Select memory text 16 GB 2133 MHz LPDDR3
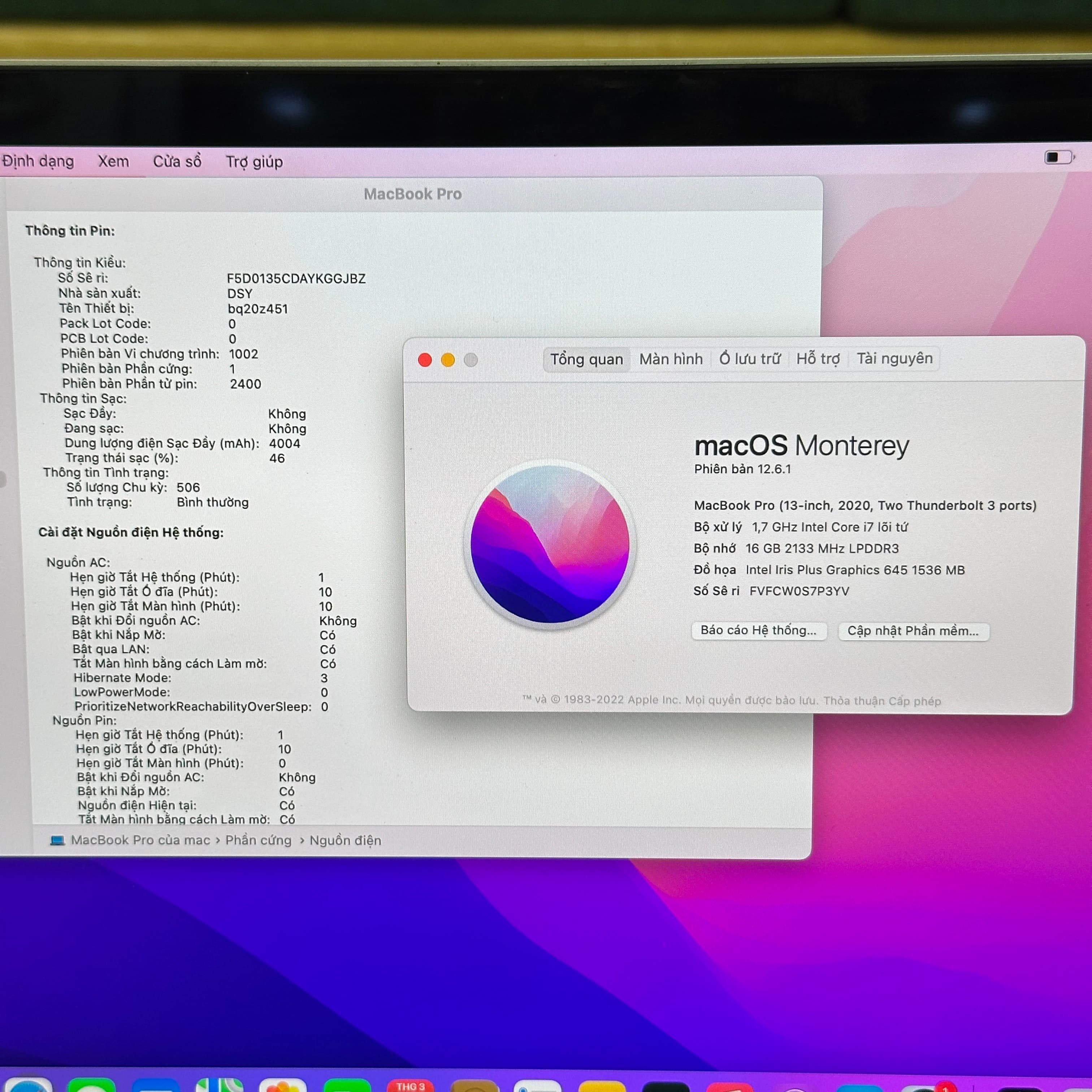 point(822,548)
